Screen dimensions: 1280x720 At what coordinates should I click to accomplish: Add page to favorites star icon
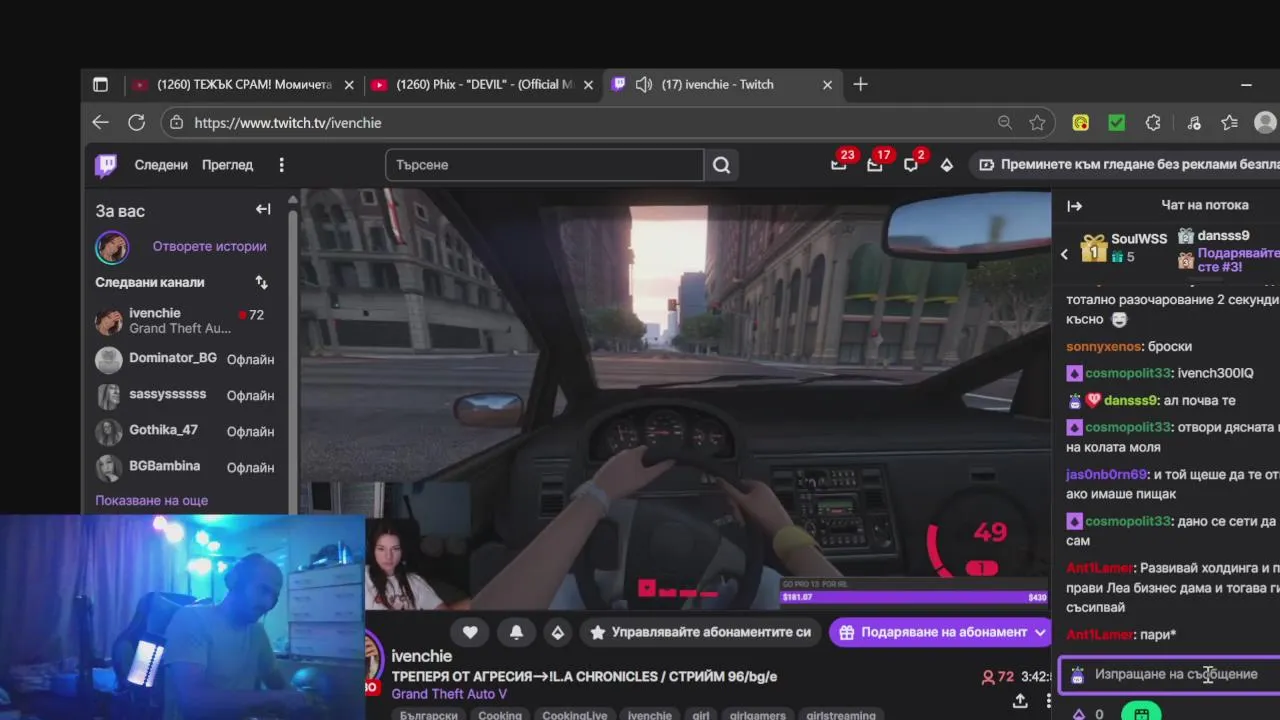1037,122
